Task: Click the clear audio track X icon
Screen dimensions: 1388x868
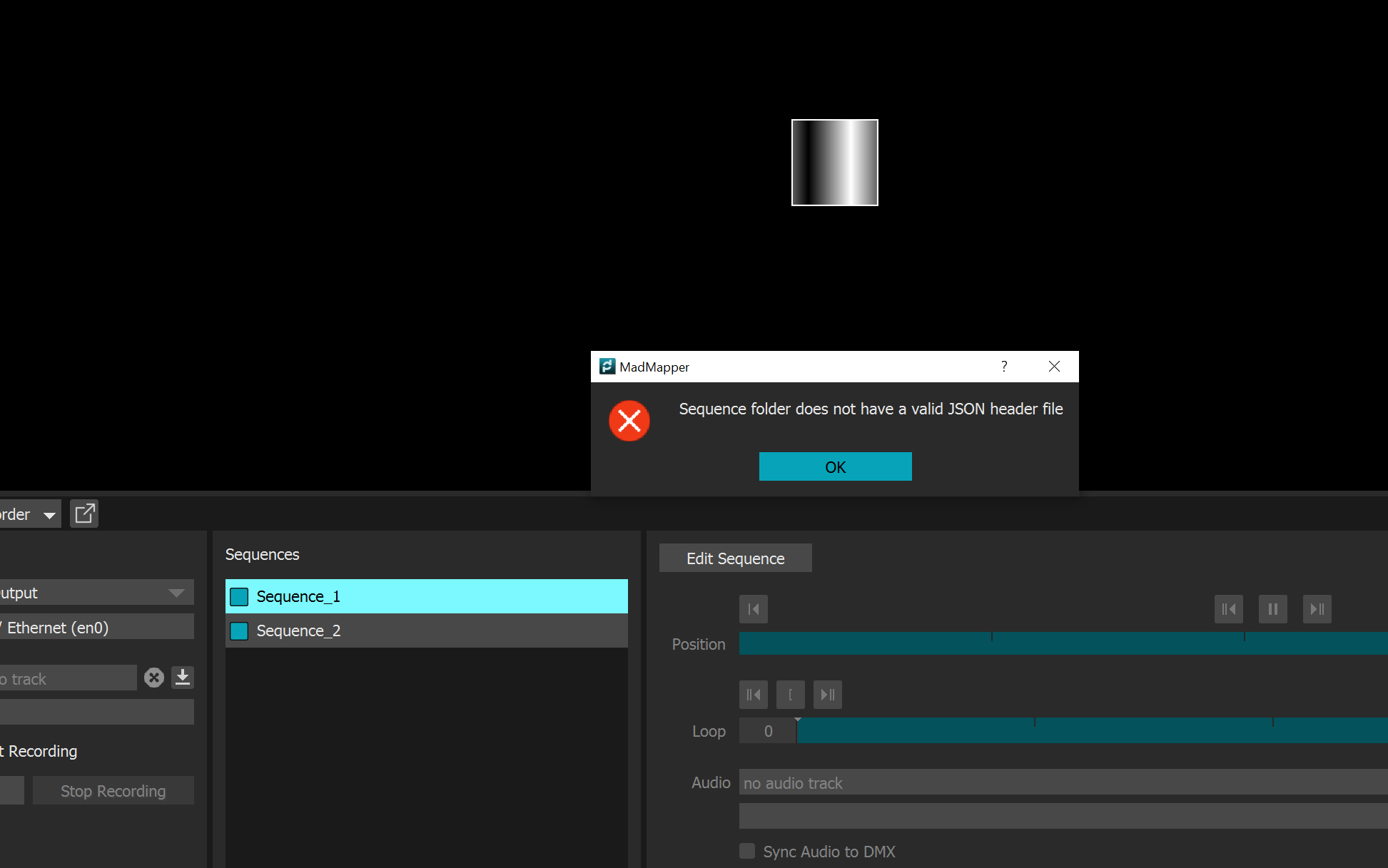Action: [x=154, y=678]
